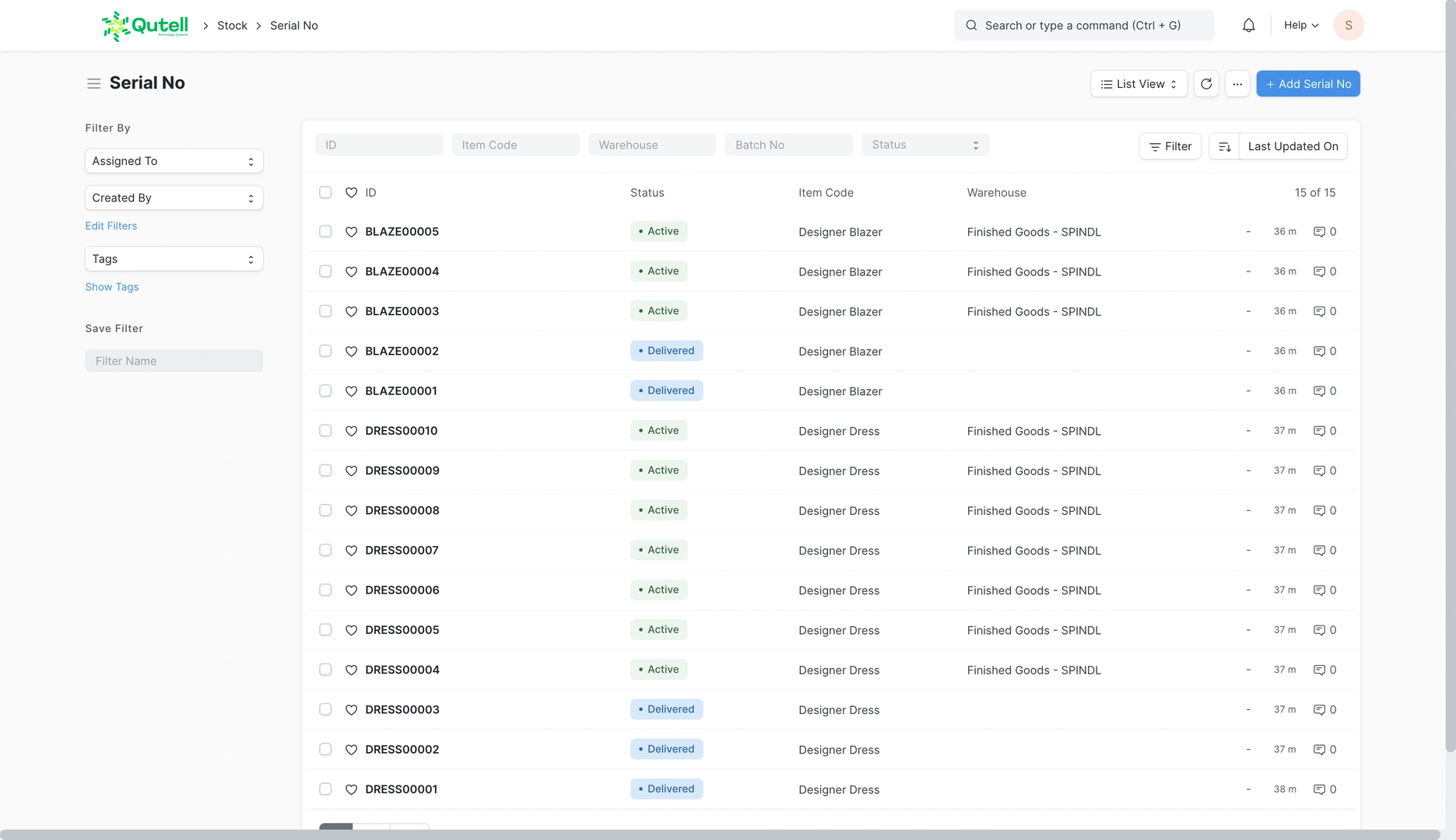
Task: Like the BLAZE00005 serial with heart icon
Action: point(351,232)
